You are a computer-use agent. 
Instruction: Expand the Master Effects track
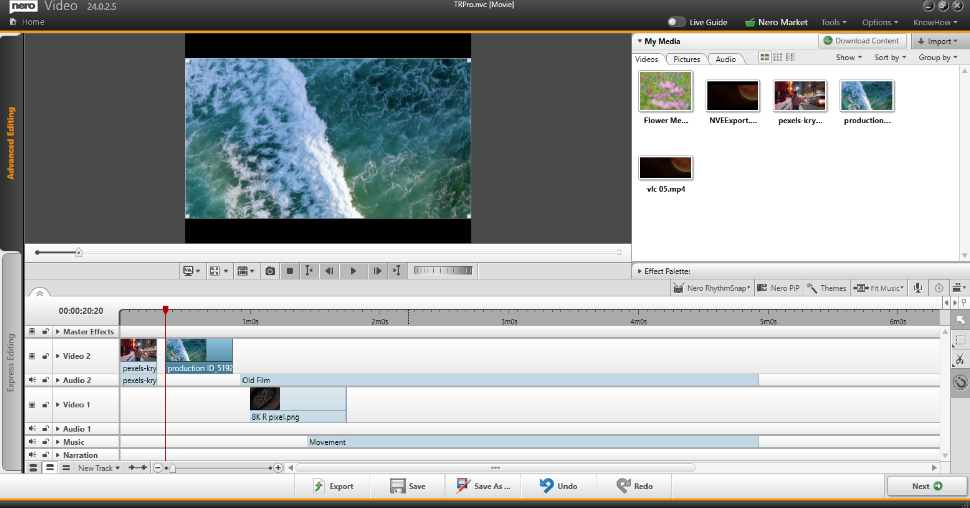(x=58, y=332)
